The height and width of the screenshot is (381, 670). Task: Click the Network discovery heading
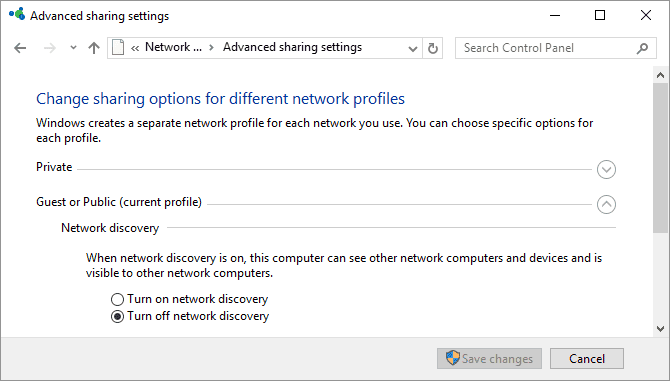tap(110, 228)
